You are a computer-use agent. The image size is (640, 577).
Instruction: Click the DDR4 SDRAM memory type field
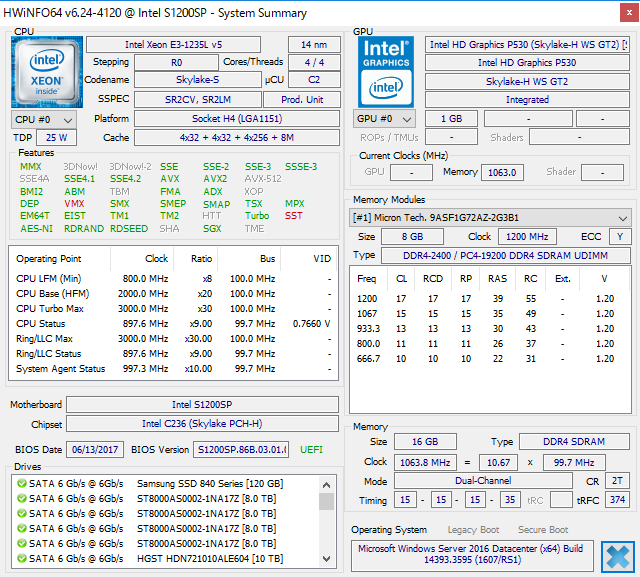pos(574,442)
